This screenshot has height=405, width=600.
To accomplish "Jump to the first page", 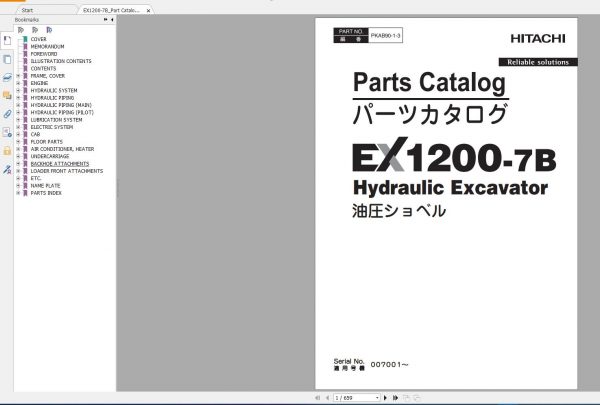I will (318, 398).
